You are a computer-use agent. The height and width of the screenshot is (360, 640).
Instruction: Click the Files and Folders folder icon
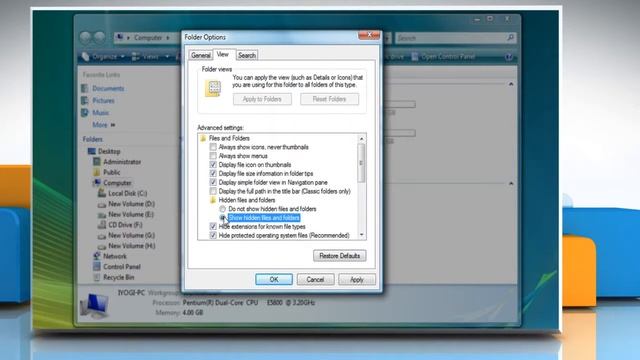point(203,138)
